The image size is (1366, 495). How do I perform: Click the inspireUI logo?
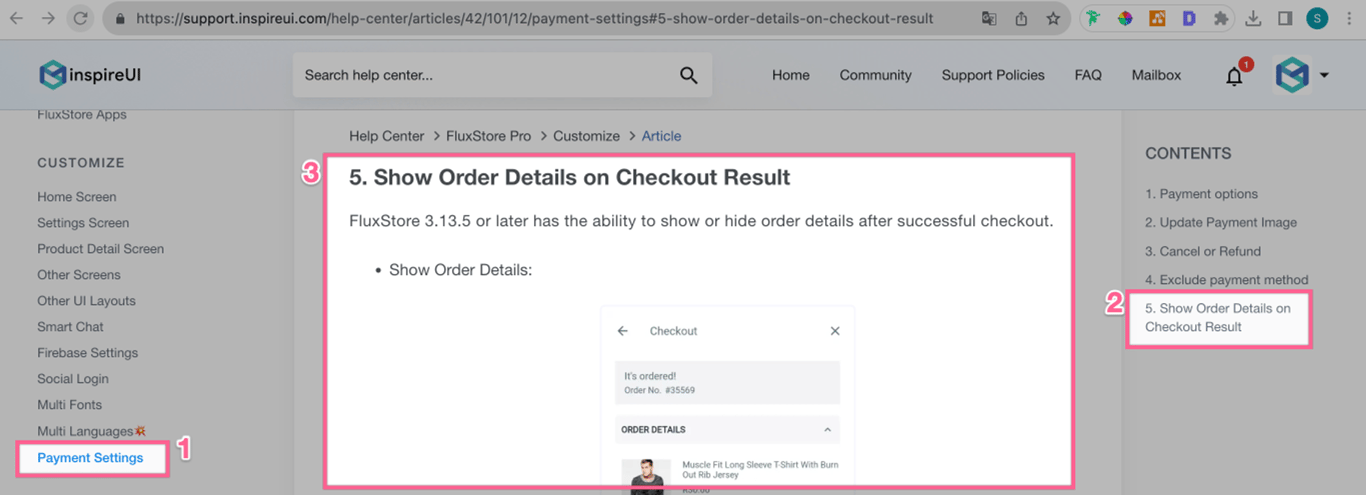(90, 75)
